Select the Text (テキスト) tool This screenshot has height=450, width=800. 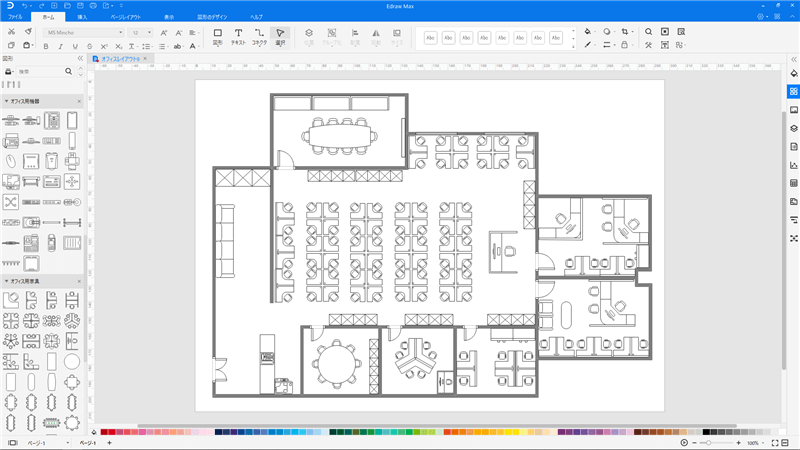[238, 36]
